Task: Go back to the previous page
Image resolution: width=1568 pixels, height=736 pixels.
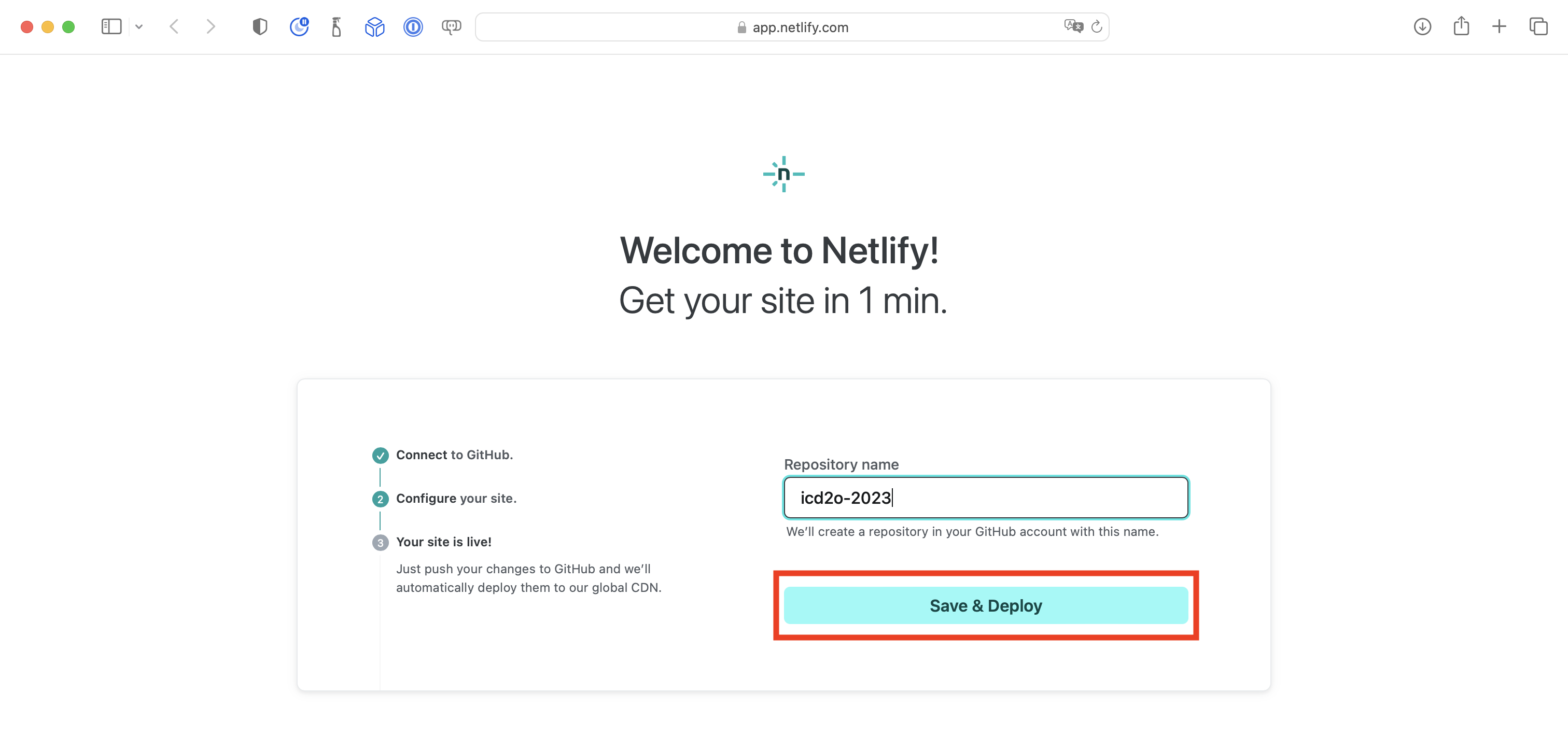Action: (x=174, y=27)
